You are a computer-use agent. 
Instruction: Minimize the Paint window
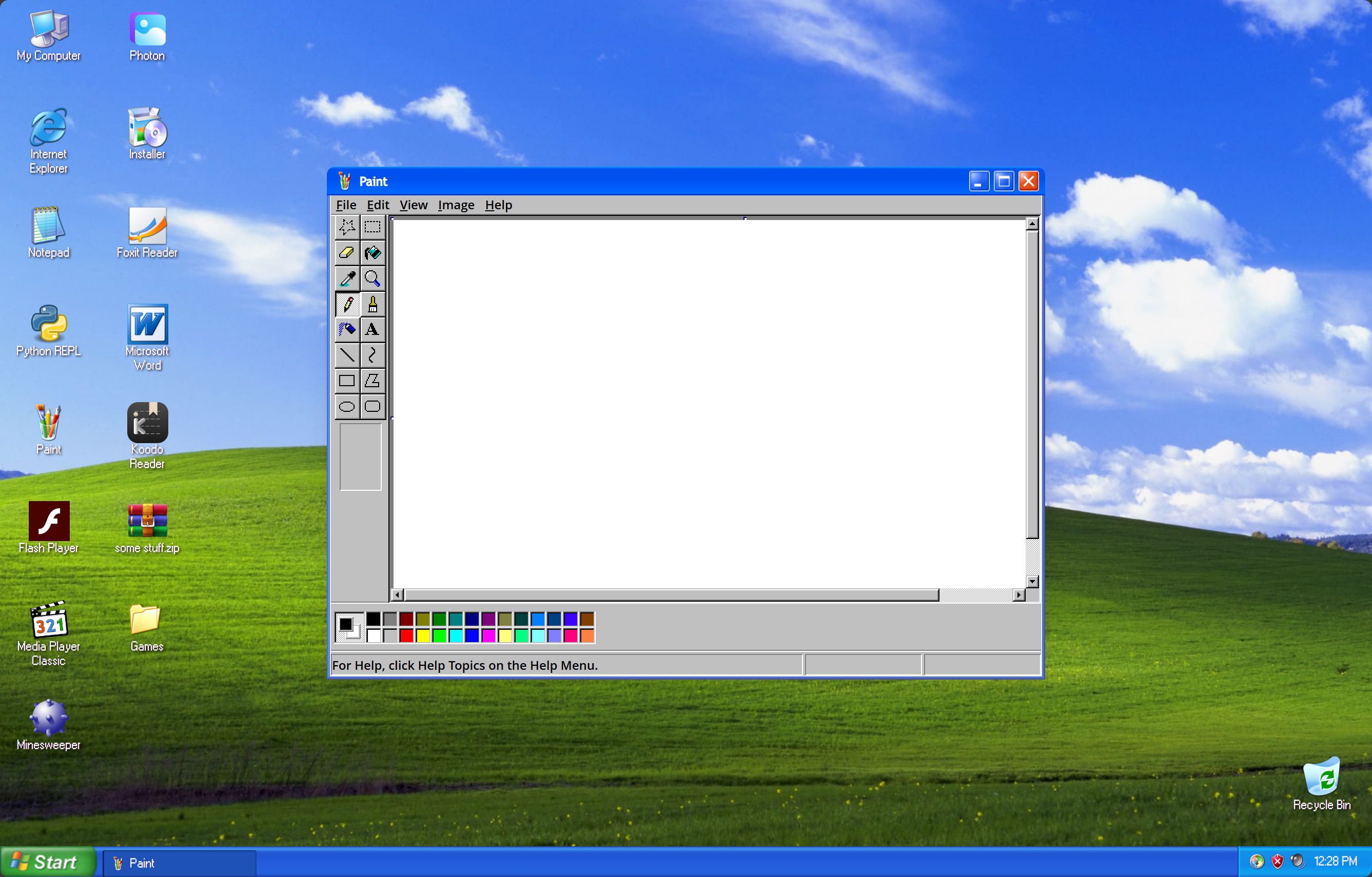pos(979,182)
